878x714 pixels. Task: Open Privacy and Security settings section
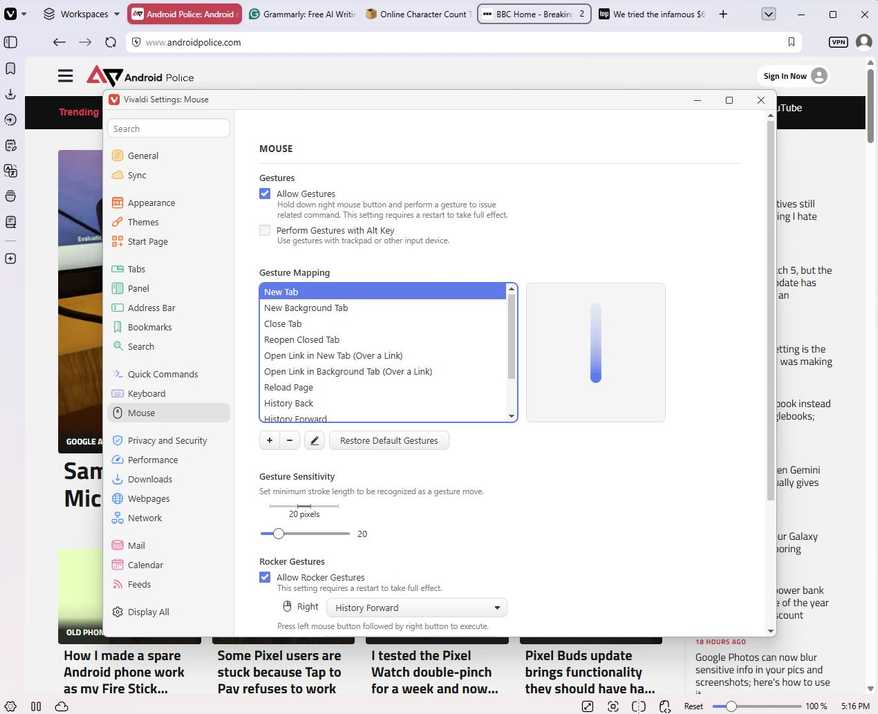coord(167,441)
